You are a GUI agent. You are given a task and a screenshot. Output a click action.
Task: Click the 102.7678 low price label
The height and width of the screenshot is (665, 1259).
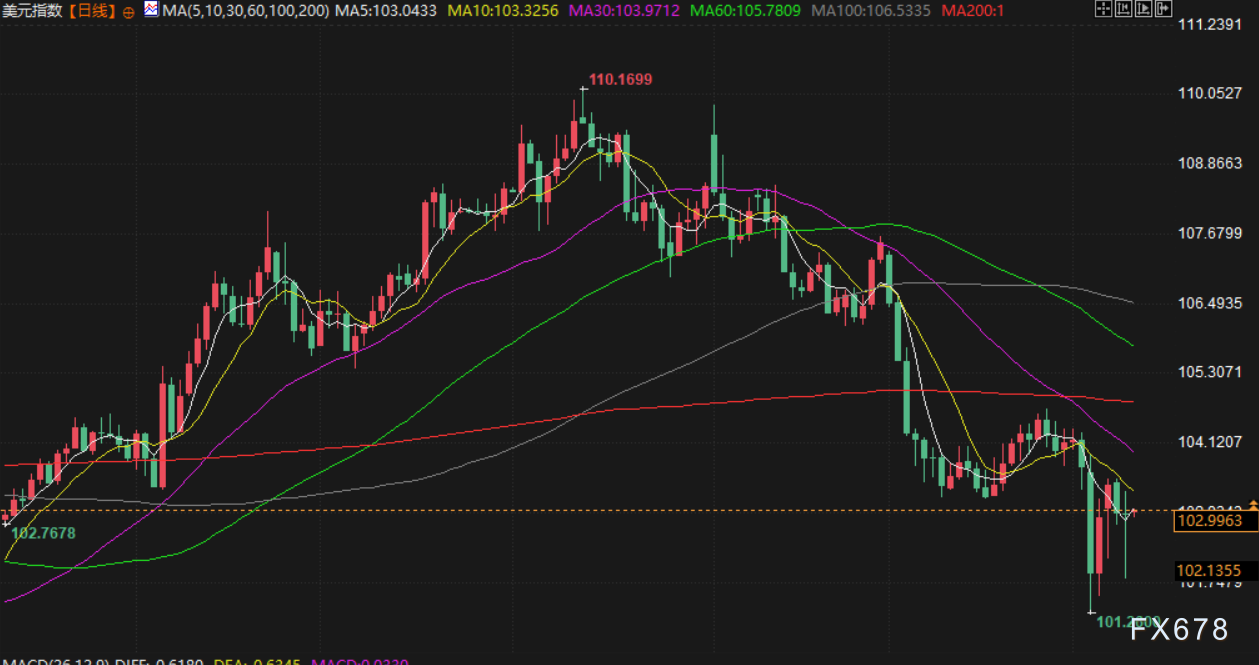(43, 533)
